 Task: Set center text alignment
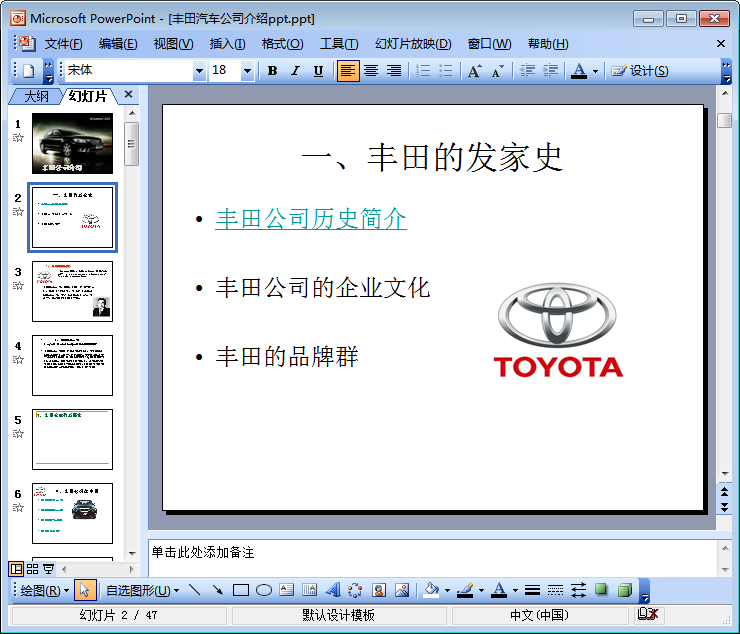coord(371,71)
